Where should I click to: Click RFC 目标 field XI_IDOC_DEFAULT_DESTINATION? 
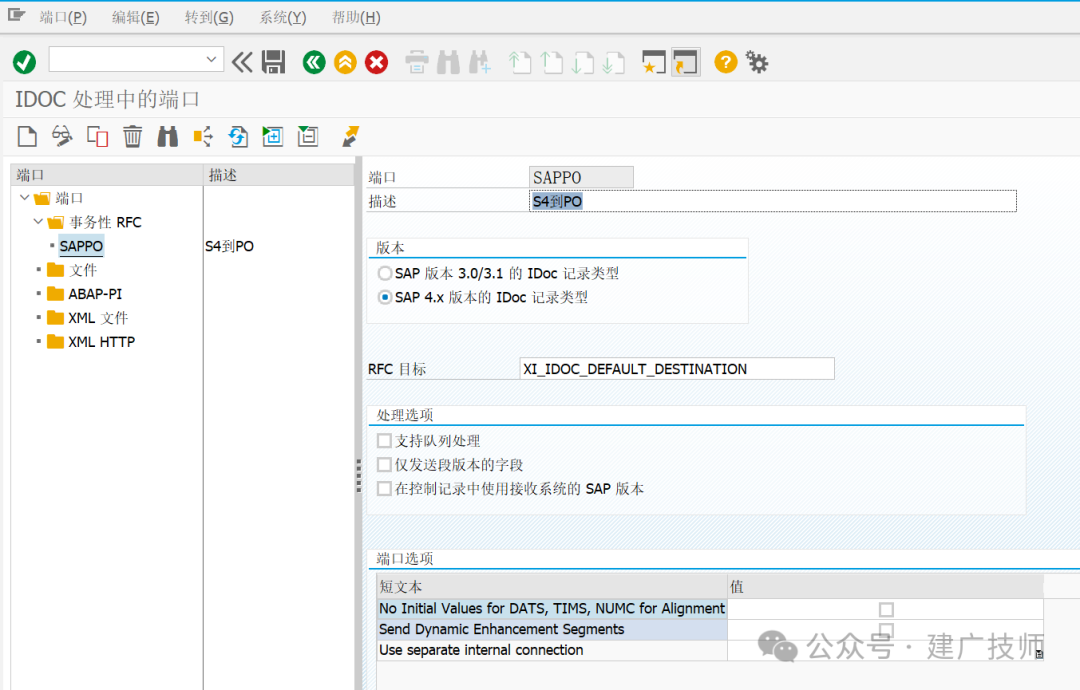point(676,369)
